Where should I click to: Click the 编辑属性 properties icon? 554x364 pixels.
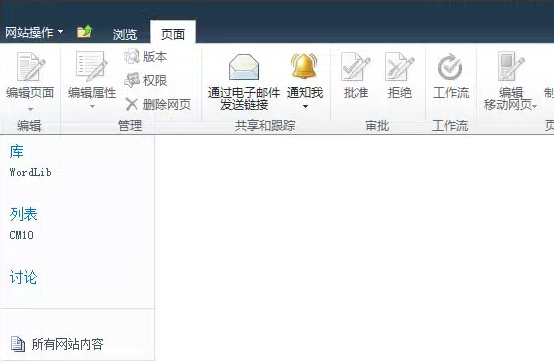pyautogui.click(x=92, y=66)
